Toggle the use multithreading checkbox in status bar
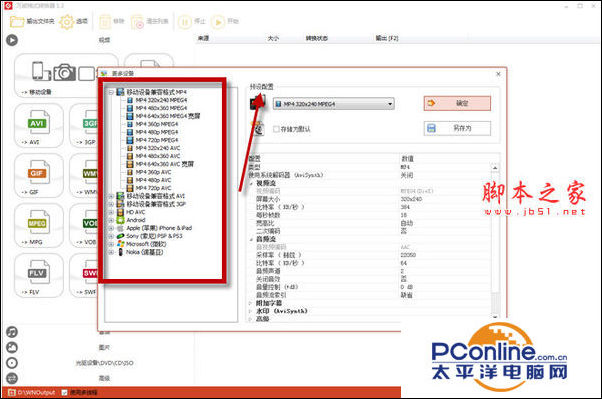The width and height of the screenshot is (602, 399). point(64,392)
